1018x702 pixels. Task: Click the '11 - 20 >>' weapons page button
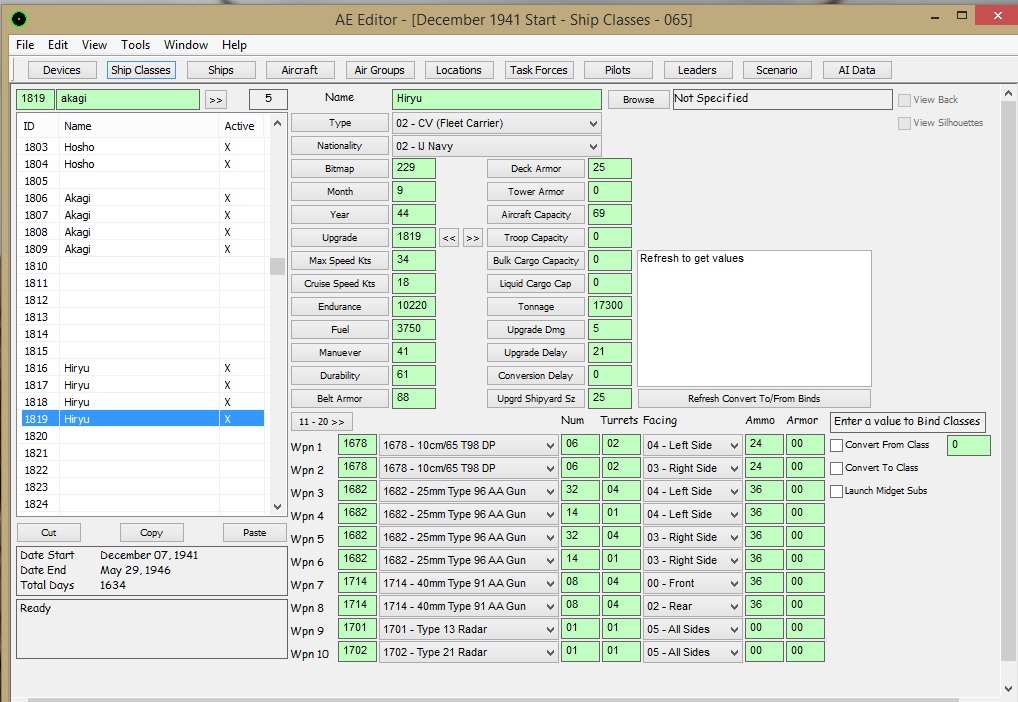323,422
